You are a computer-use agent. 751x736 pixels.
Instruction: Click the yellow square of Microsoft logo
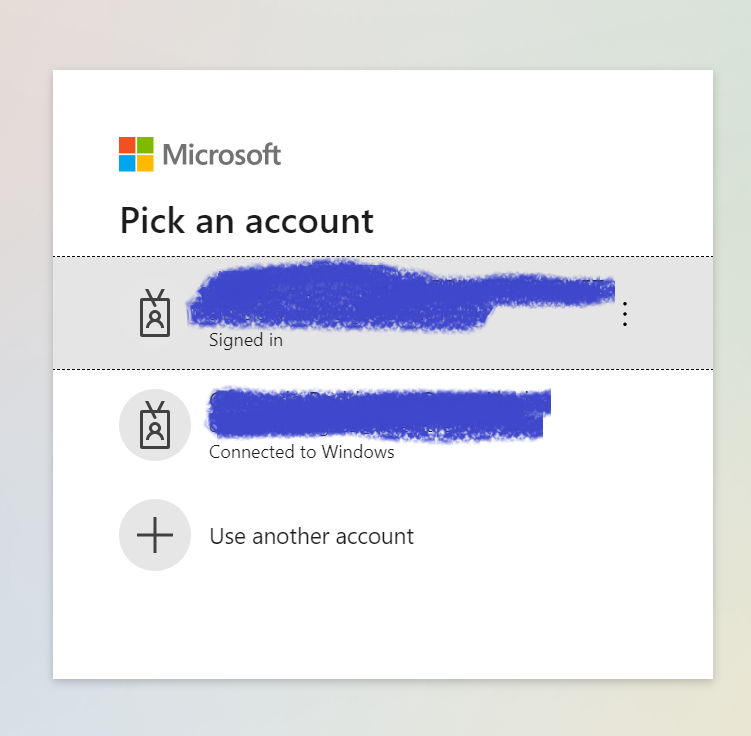[145, 163]
